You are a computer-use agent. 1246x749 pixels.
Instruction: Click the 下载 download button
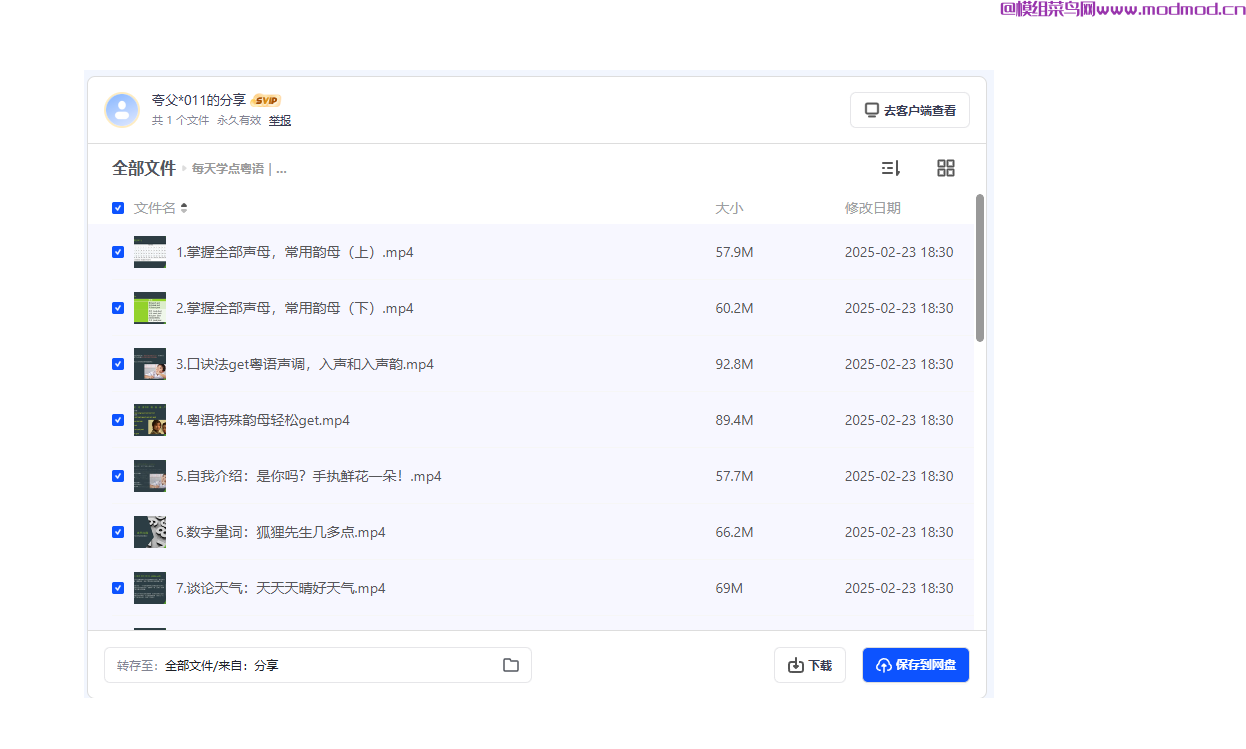pos(810,665)
